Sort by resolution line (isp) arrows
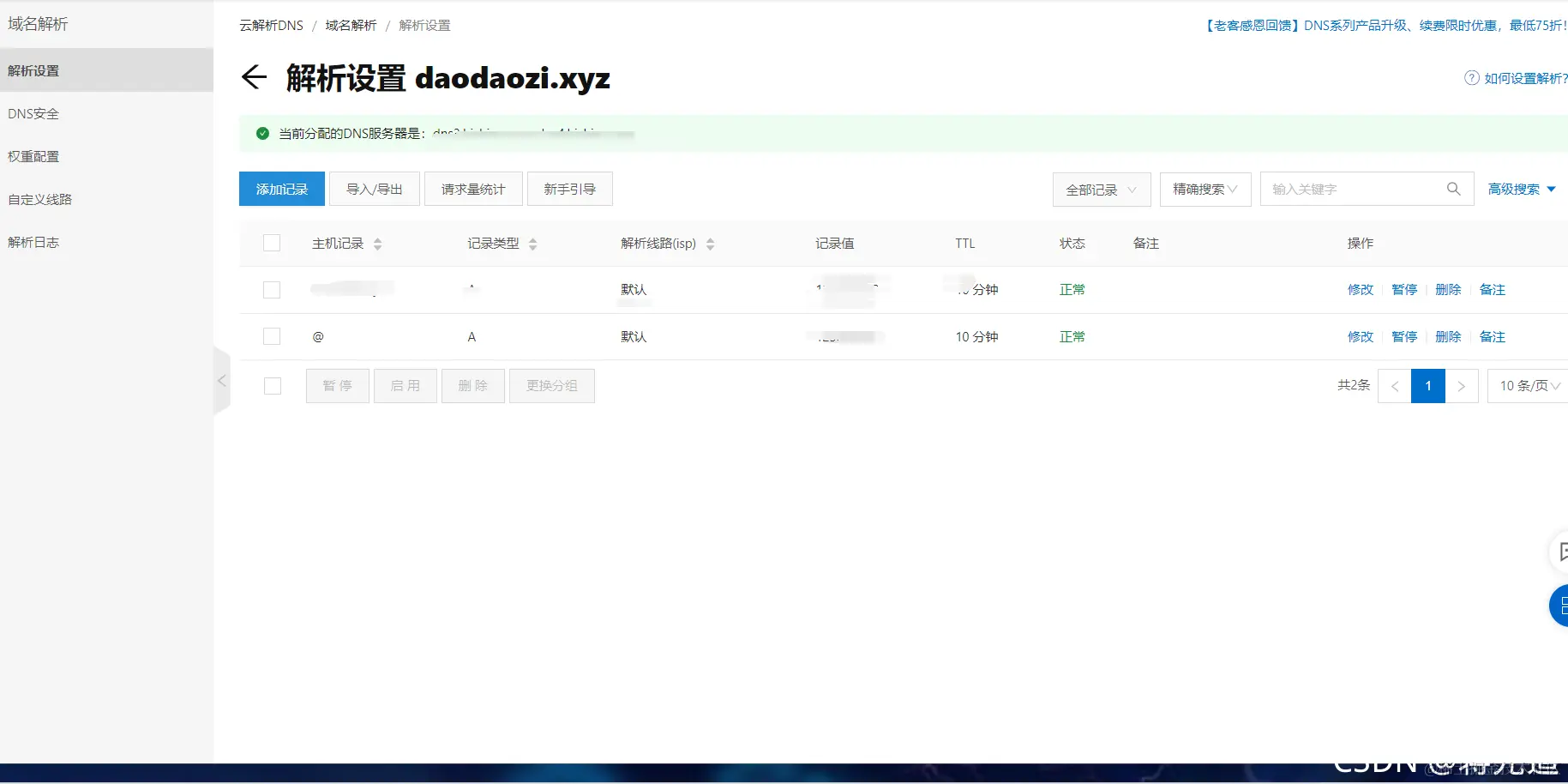Screen dimensions: 1568x784 click(x=710, y=244)
